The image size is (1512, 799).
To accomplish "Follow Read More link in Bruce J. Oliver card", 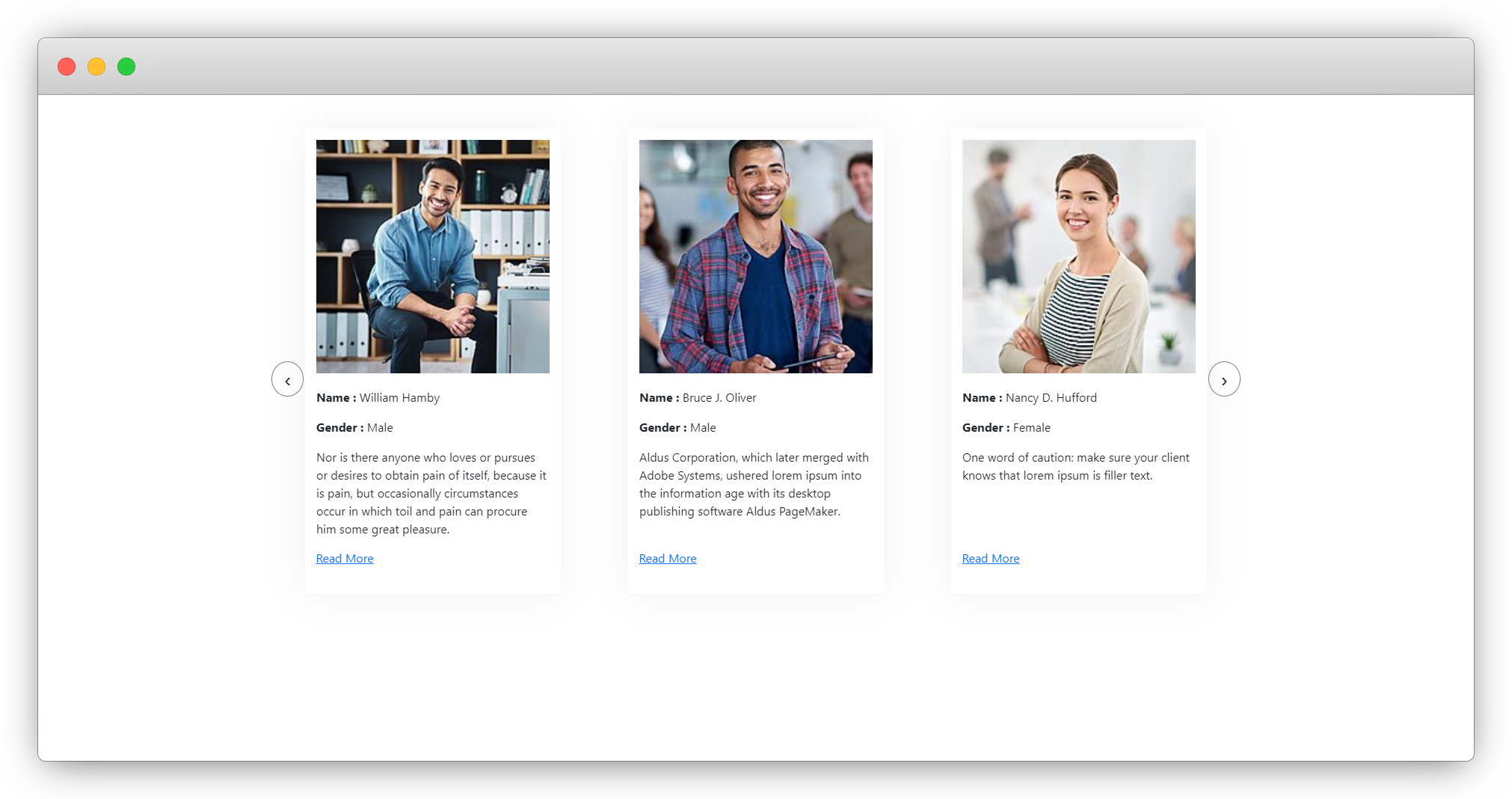I will [667, 558].
